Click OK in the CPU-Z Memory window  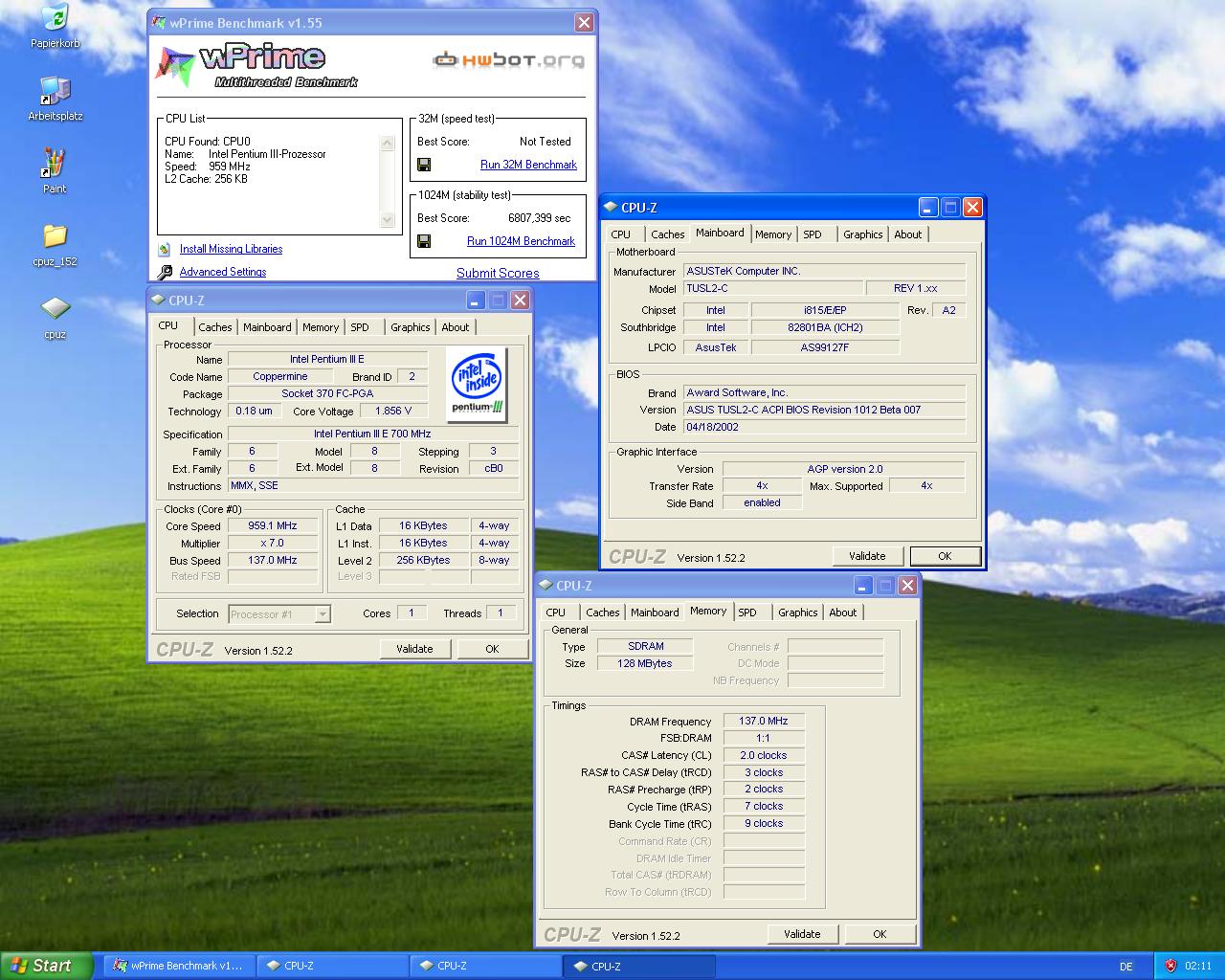880,934
